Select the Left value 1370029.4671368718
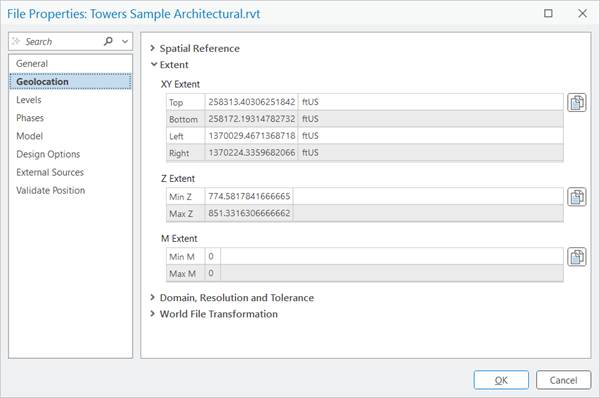Image resolution: width=600 pixels, height=398 pixels. click(x=251, y=135)
